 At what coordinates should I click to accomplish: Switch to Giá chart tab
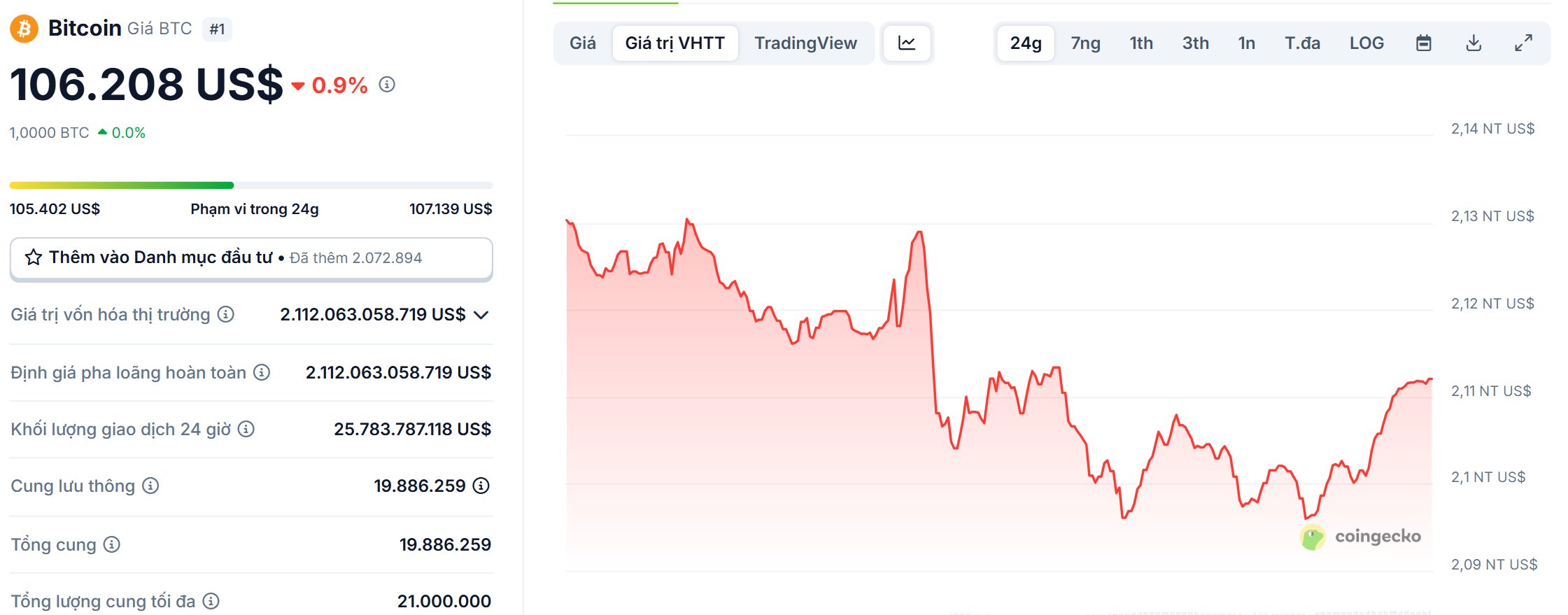coord(582,43)
